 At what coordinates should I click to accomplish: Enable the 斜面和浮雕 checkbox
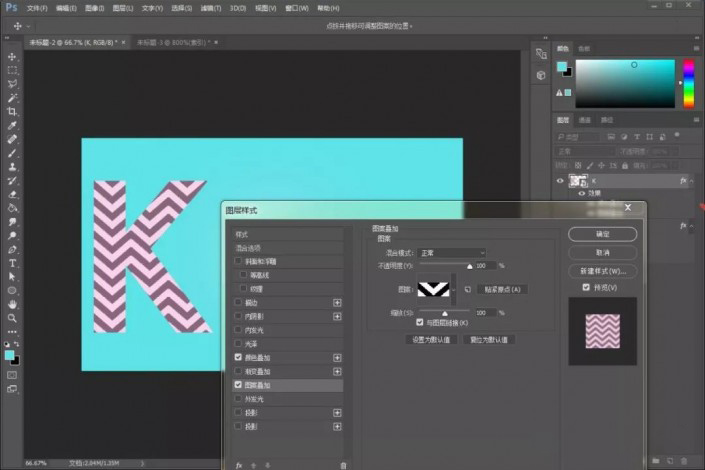point(238,261)
